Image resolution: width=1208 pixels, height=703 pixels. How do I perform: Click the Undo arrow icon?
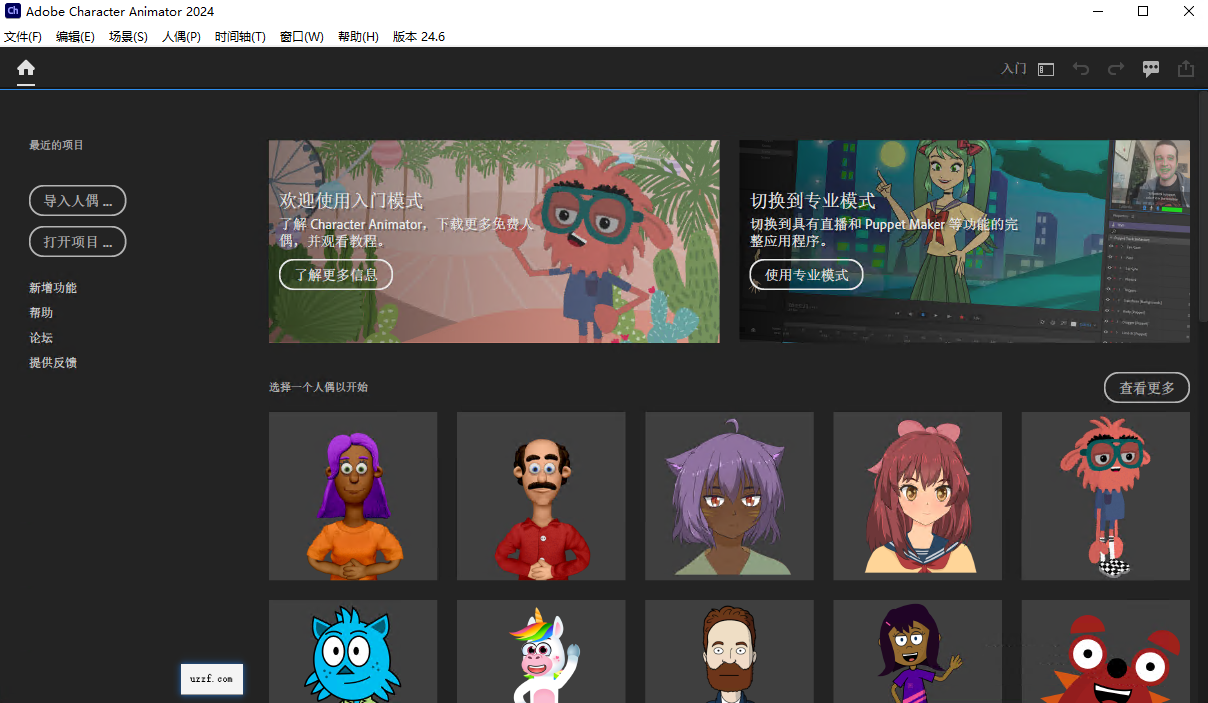click(x=1081, y=68)
